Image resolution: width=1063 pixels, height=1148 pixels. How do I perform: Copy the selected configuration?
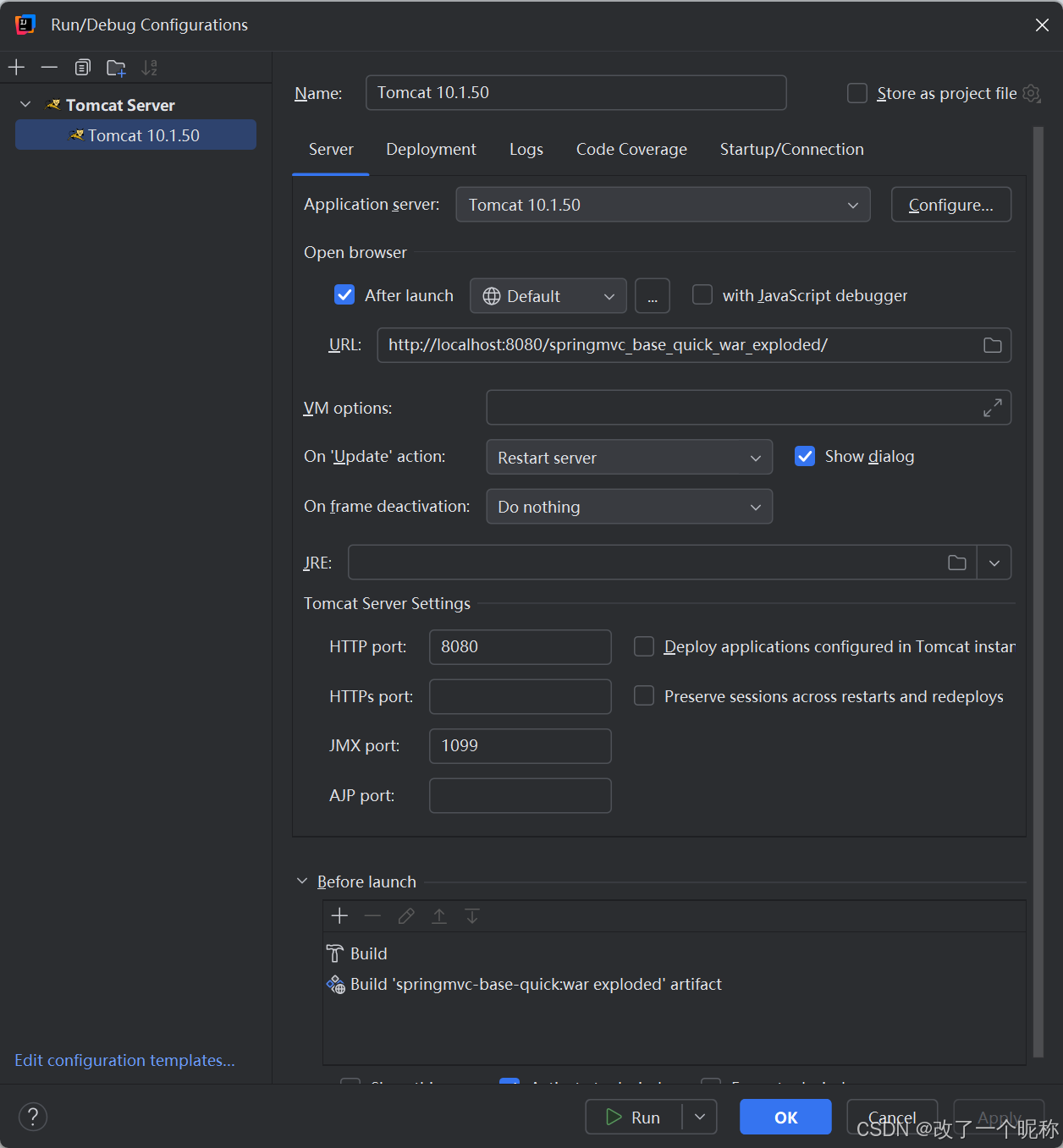click(82, 67)
